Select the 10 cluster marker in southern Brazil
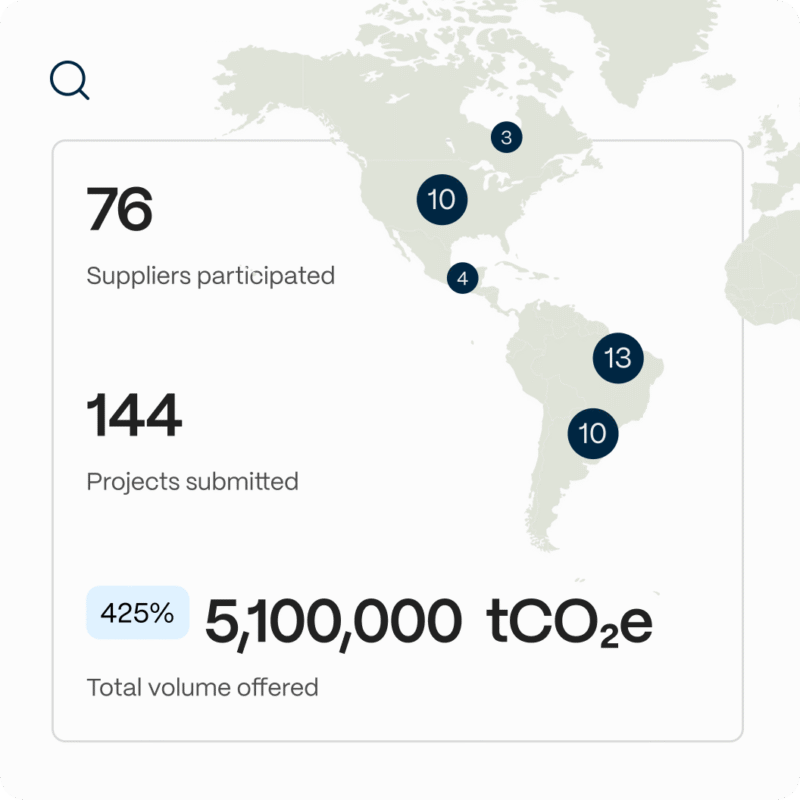The width and height of the screenshot is (800, 800). [x=593, y=434]
